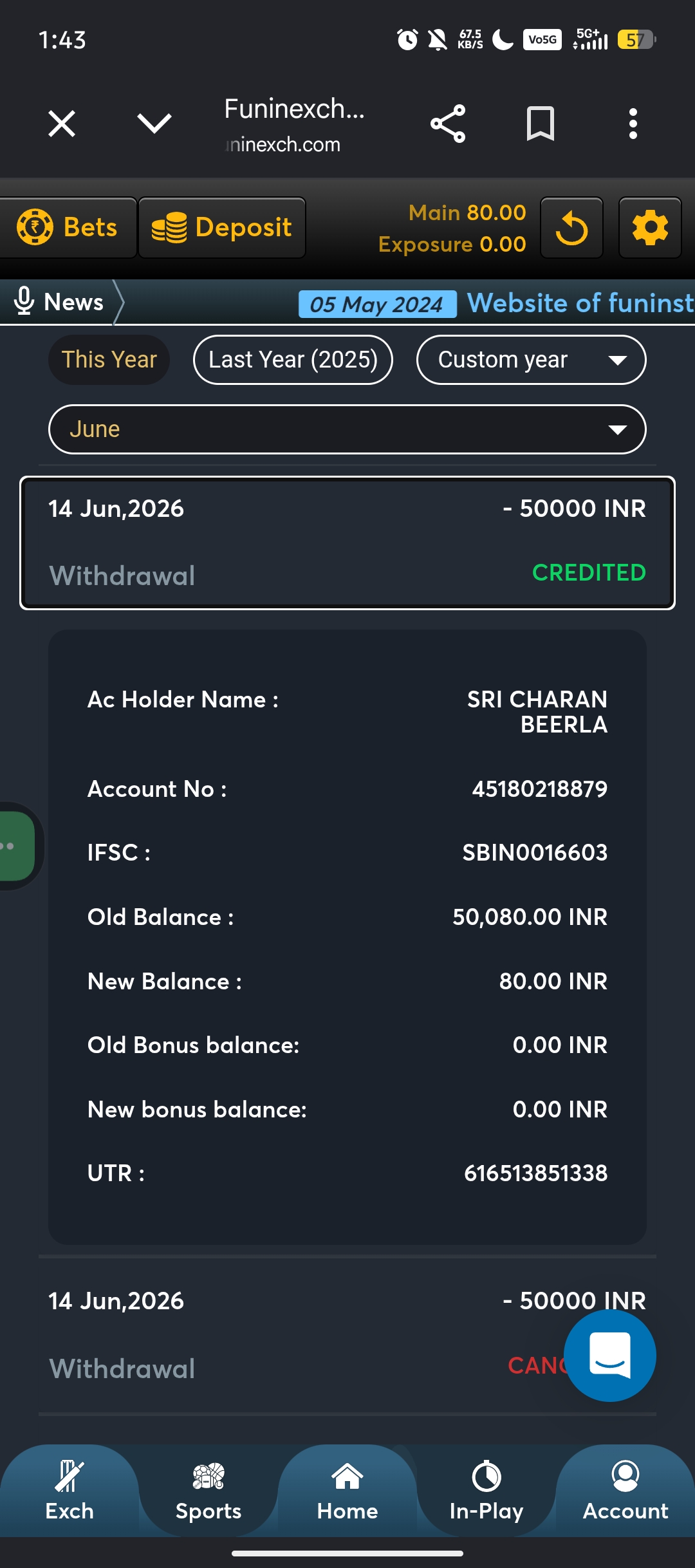Select the This Year filter
This screenshot has width=695, height=1568.
(x=109, y=360)
